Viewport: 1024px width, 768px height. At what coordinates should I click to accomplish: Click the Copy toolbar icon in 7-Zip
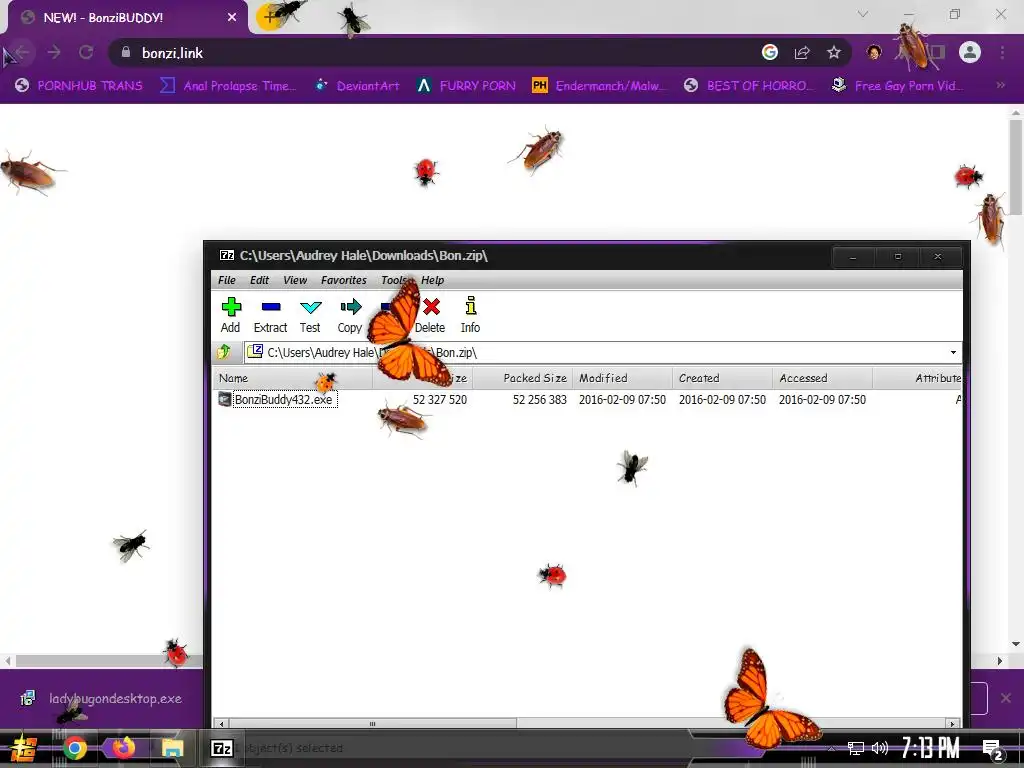pos(351,307)
